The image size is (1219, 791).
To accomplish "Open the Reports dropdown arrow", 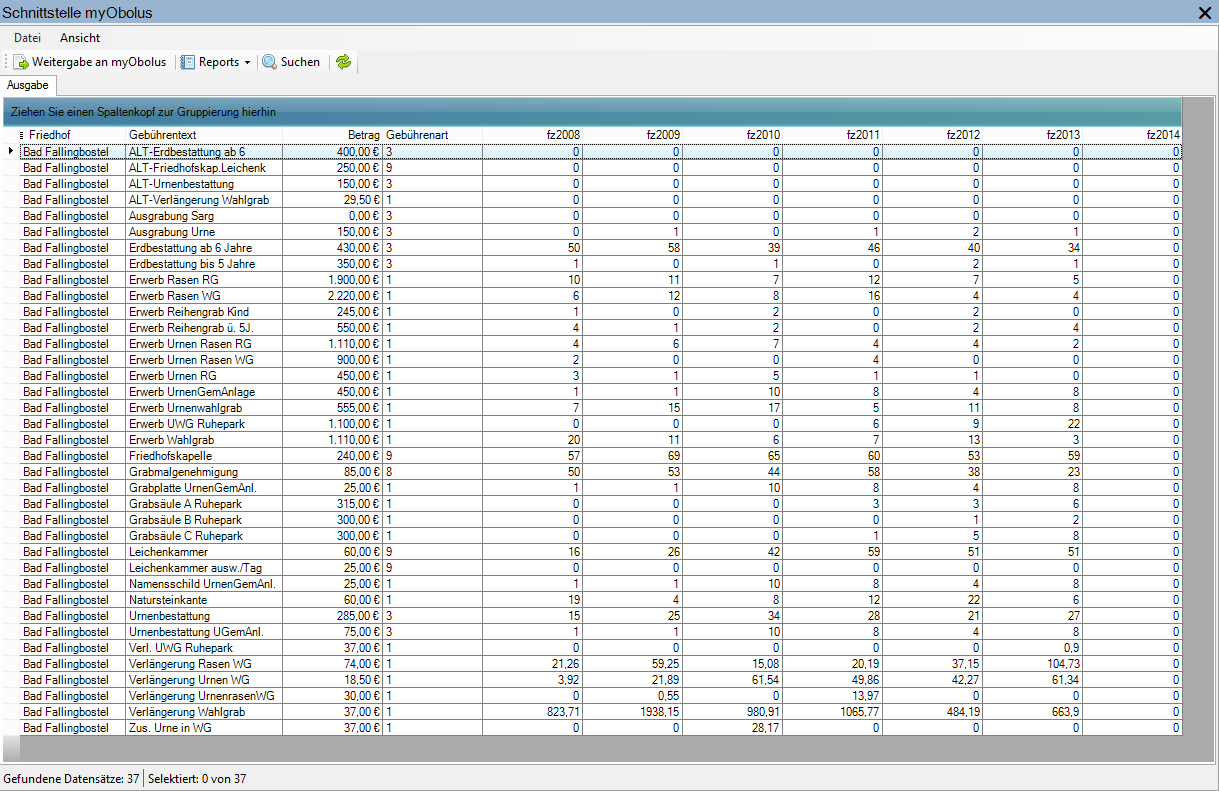I will tap(247, 63).
